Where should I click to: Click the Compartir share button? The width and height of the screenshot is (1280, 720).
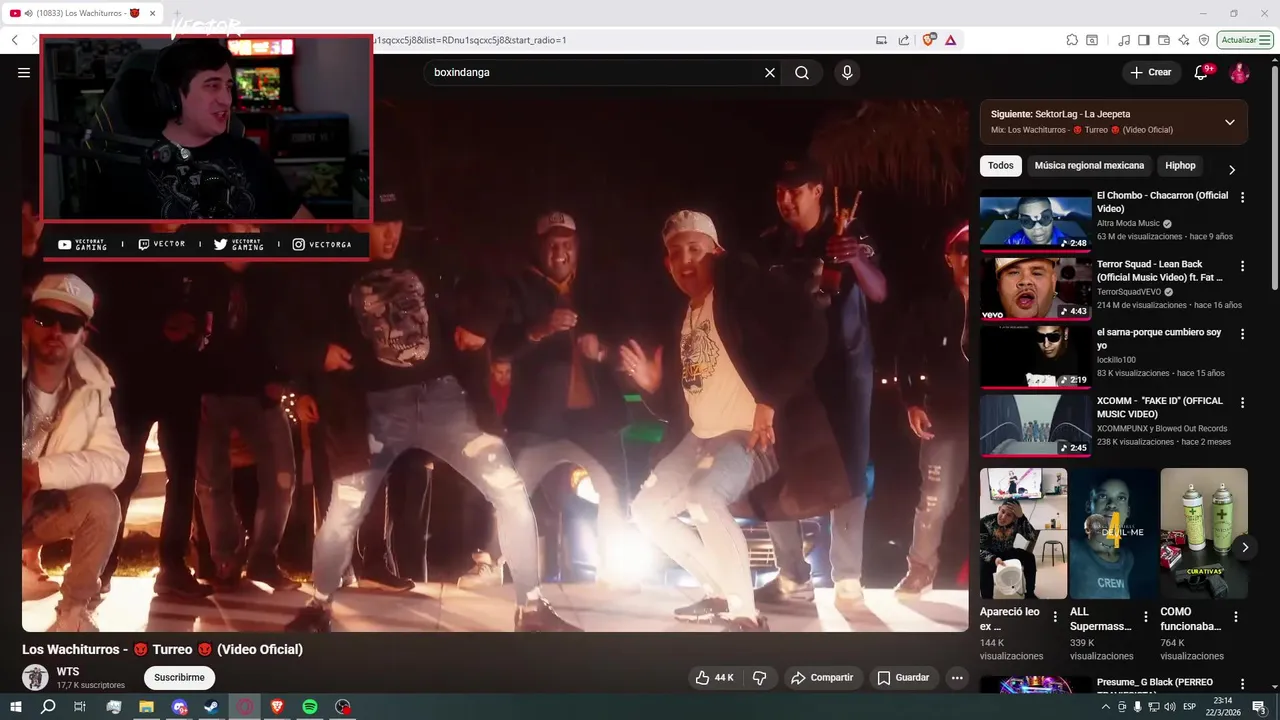[x=822, y=678]
